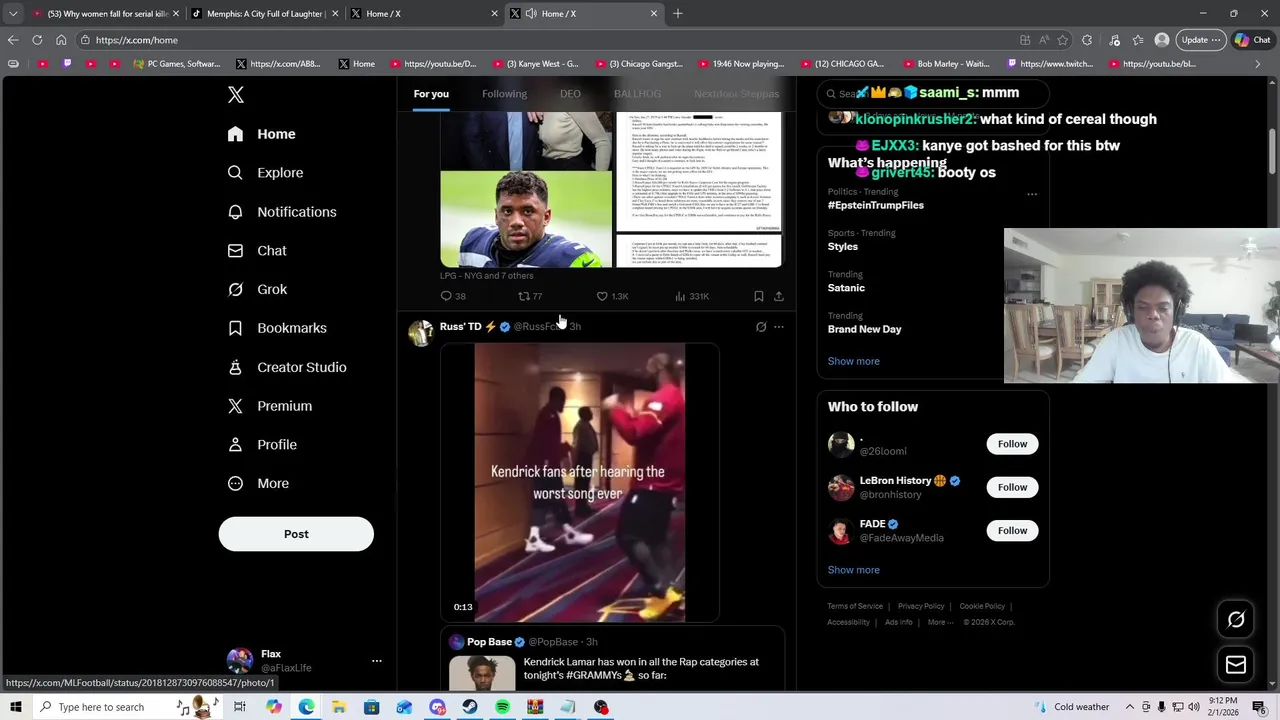Open the Copilot Chat button in toolbar
The height and width of the screenshot is (720, 1280).
(x=1253, y=40)
